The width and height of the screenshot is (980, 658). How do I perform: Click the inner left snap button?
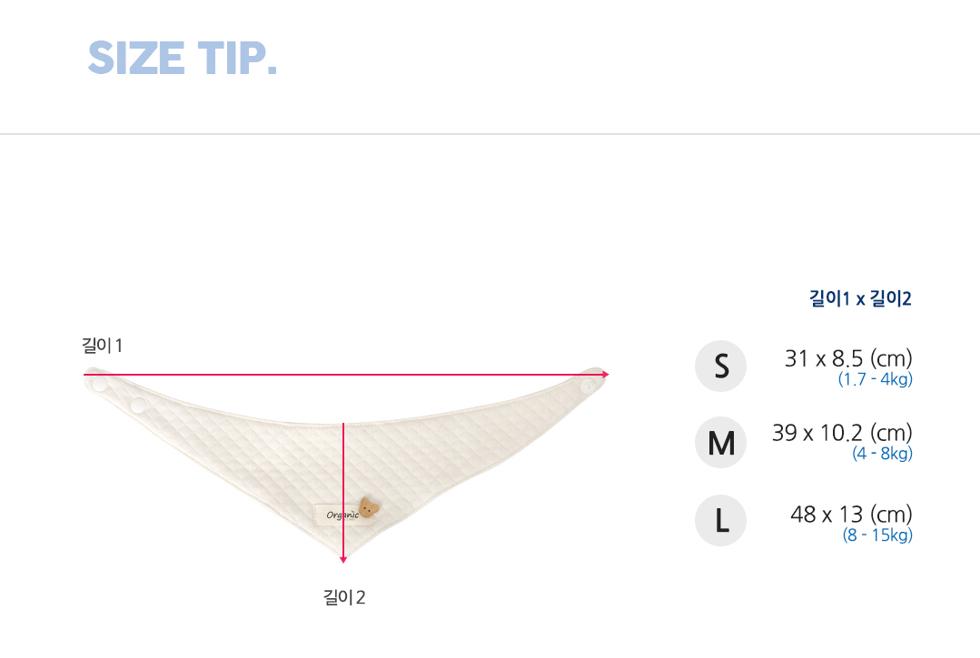pyautogui.click(x=138, y=406)
